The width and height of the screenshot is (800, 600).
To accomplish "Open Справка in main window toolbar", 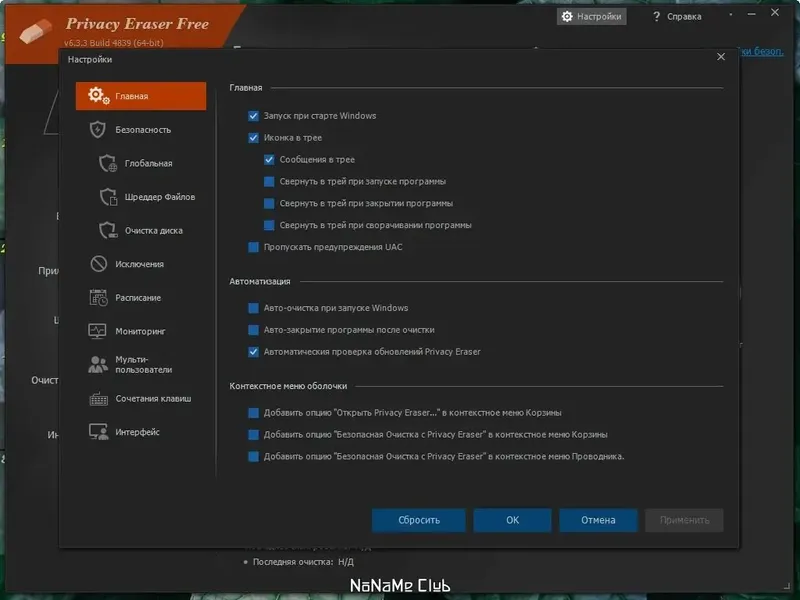I will pos(677,16).
